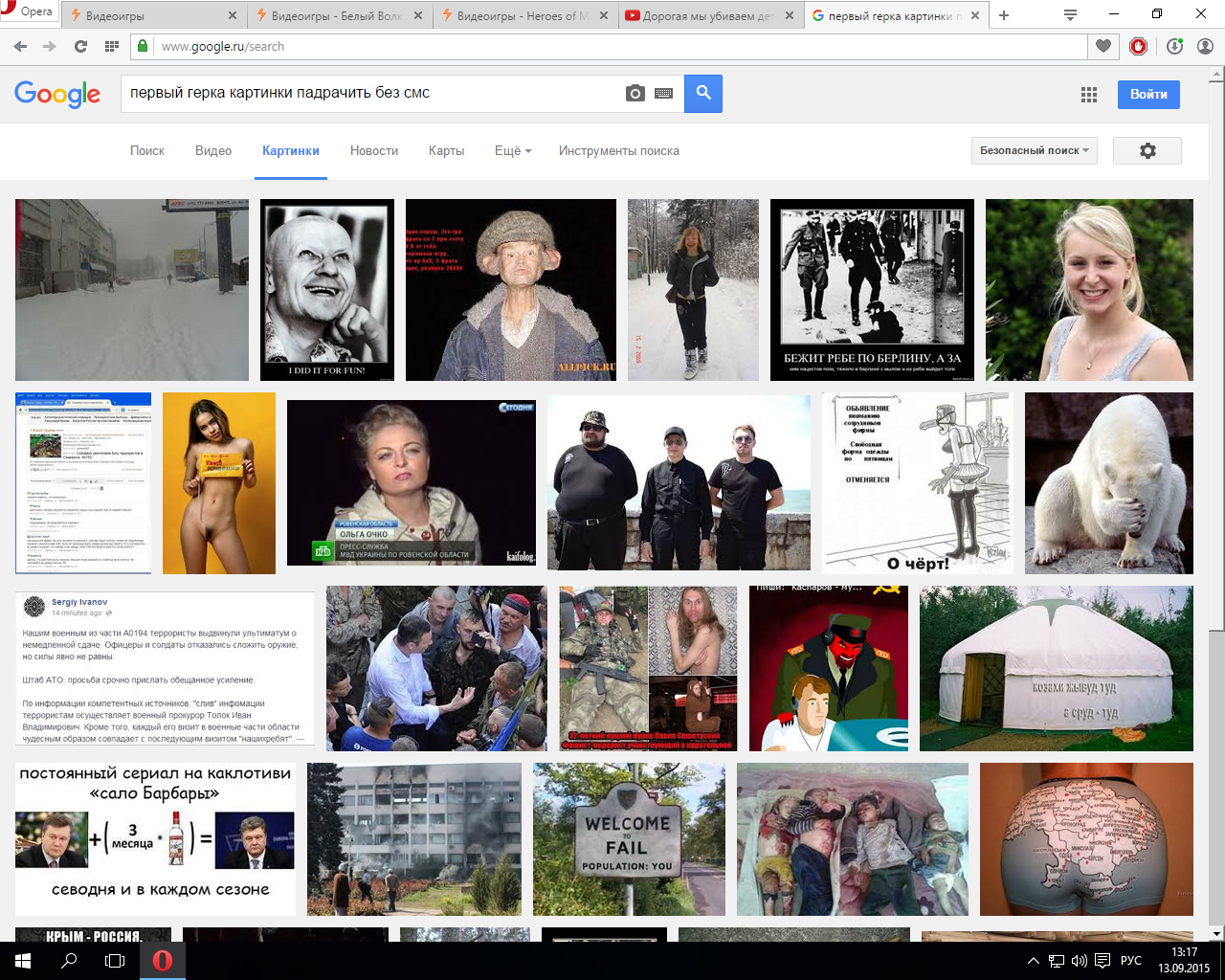Open the Speed Dial grid icon
Image resolution: width=1225 pixels, height=980 pixels.
point(112,46)
